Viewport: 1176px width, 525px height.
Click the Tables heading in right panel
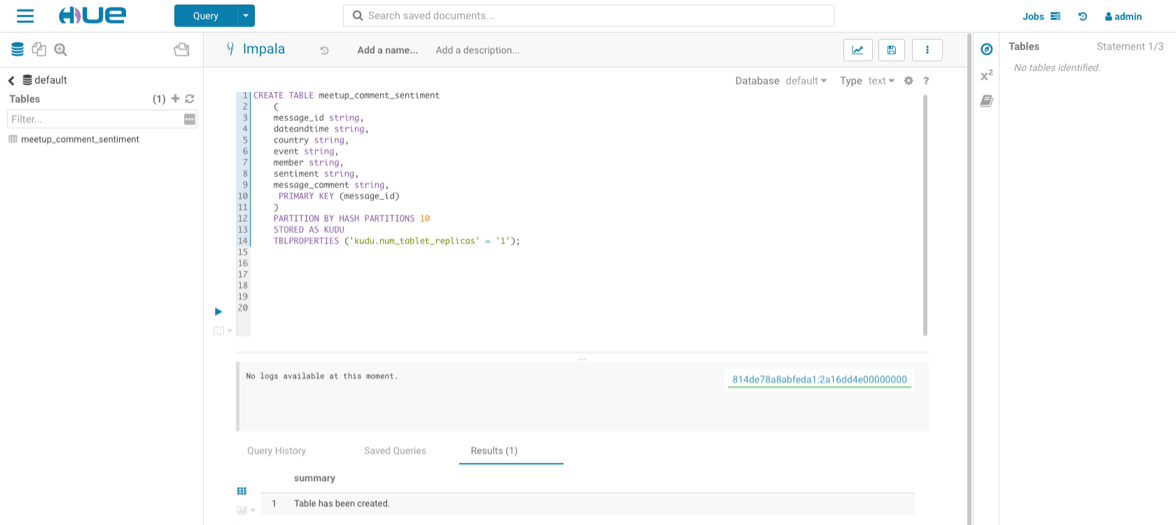click(1024, 46)
